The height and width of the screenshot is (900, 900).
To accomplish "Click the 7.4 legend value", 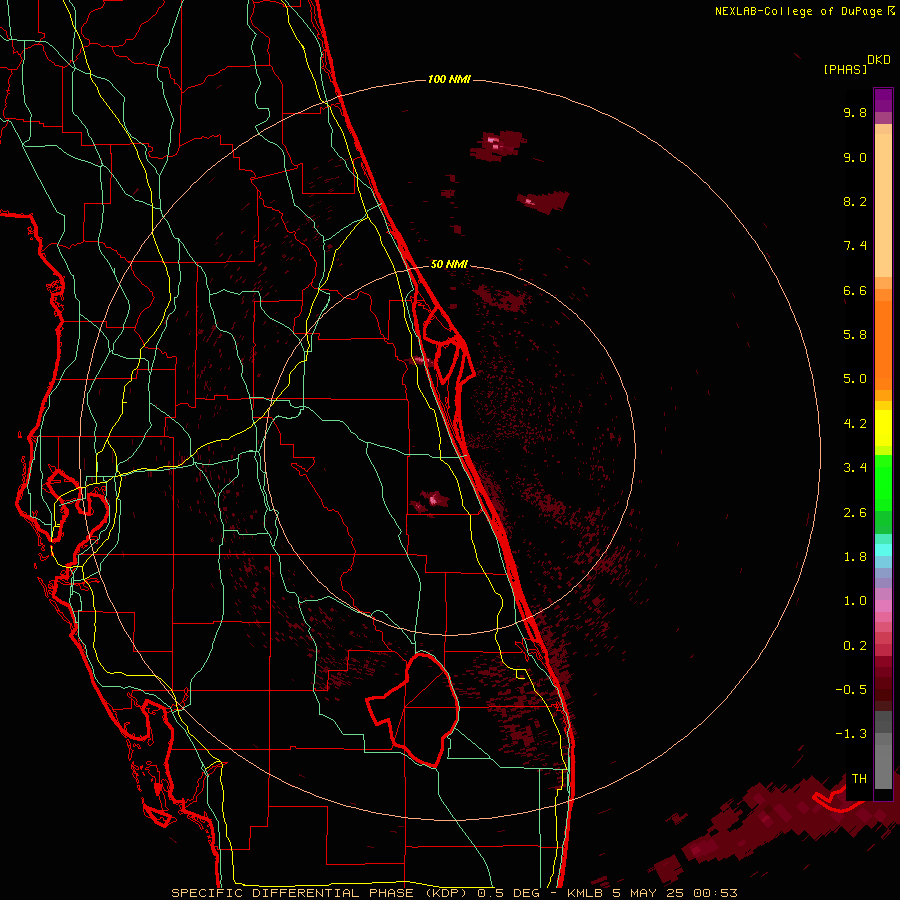I will tap(855, 246).
